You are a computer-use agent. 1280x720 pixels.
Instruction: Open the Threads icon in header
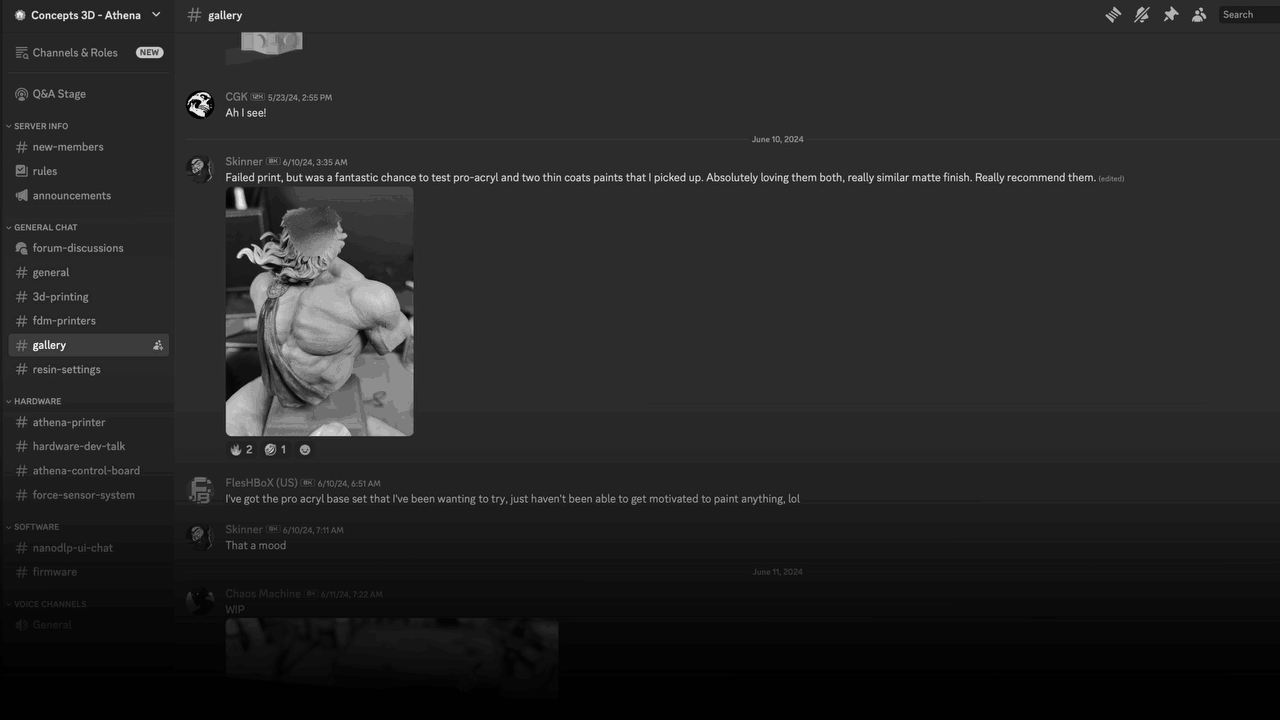(x=1113, y=15)
